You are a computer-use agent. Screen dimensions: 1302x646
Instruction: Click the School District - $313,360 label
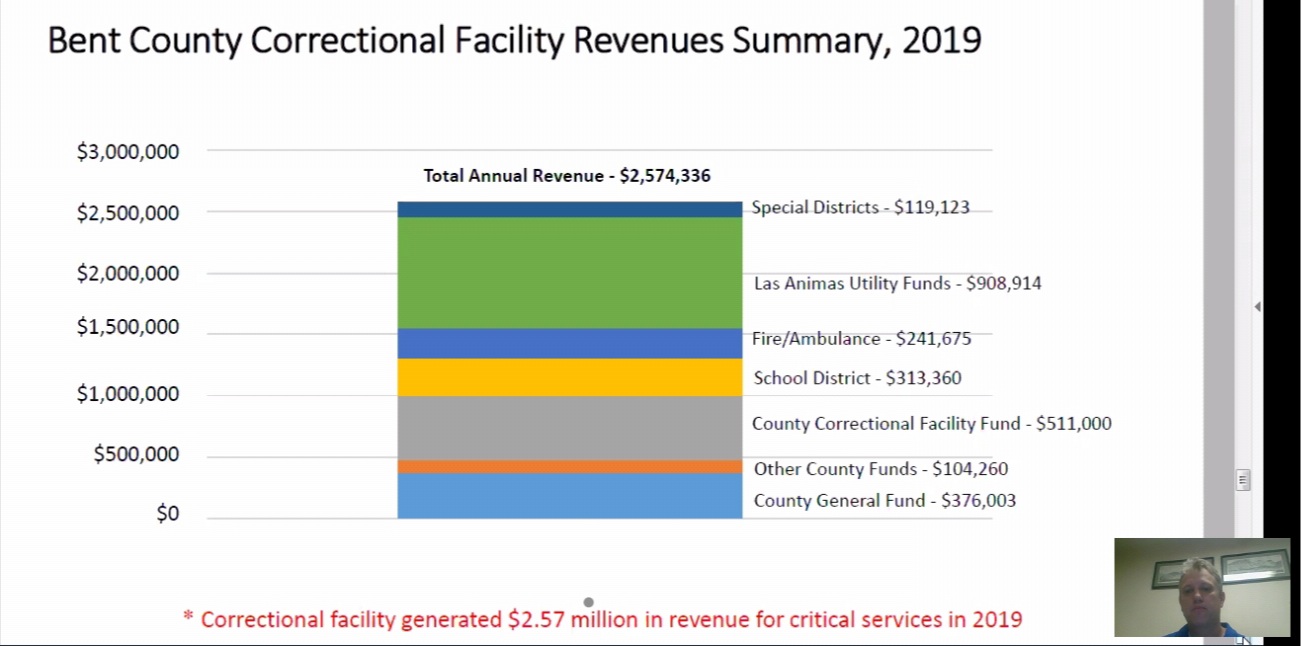point(857,378)
